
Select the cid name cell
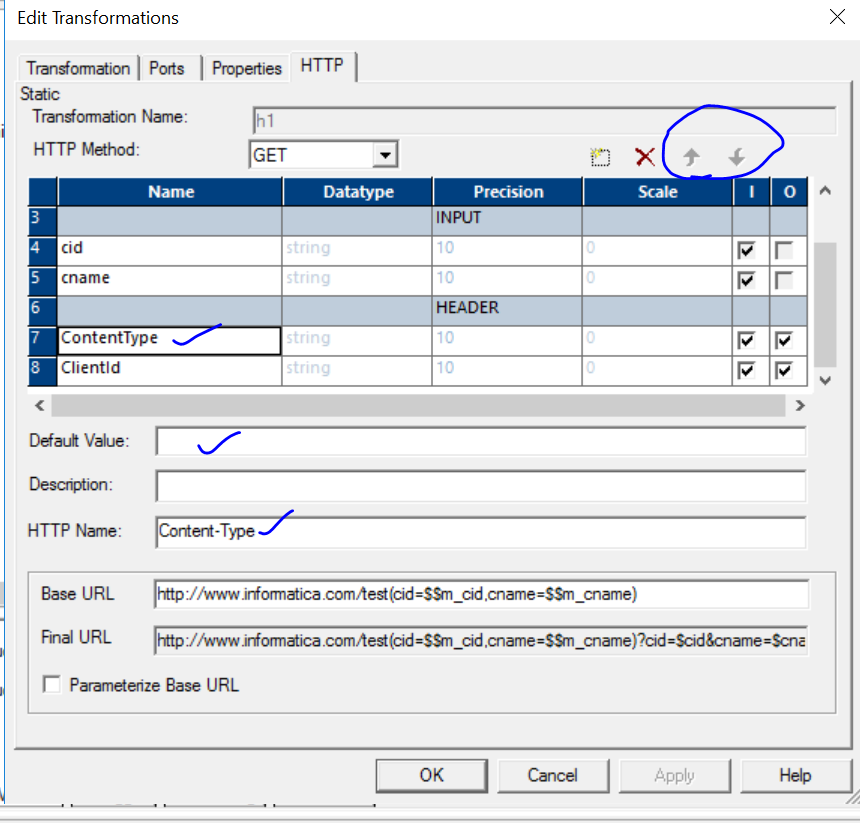pyautogui.click(x=169, y=251)
